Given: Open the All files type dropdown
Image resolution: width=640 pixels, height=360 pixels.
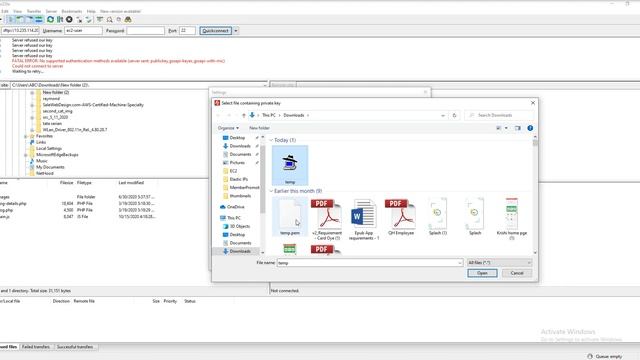Looking at the screenshot, I should click(x=499, y=263).
